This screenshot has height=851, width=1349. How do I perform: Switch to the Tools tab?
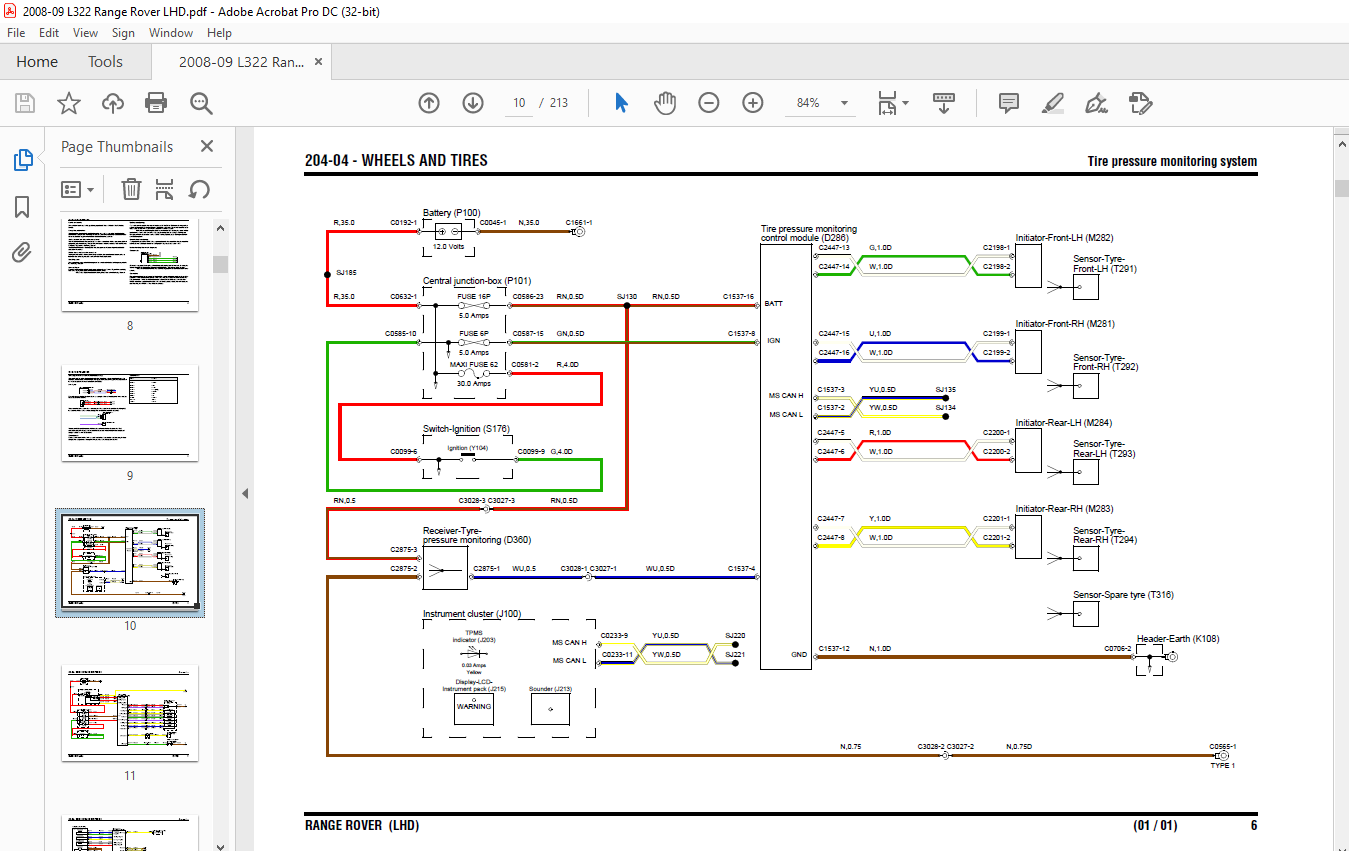pos(105,62)
